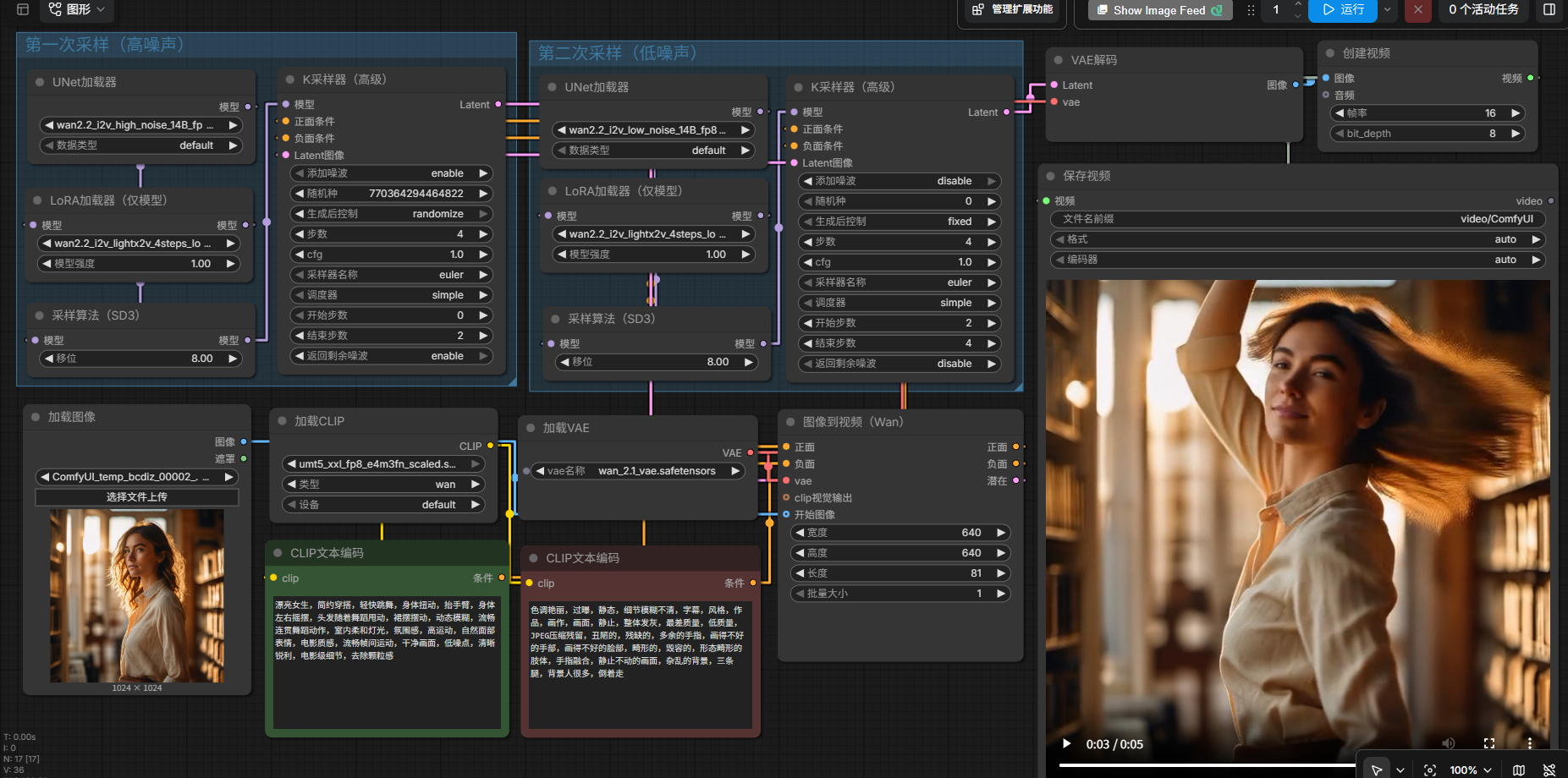Mute the preview video audio
Viewport: 1568px width, 778px height.
[x=1448, y=743]
